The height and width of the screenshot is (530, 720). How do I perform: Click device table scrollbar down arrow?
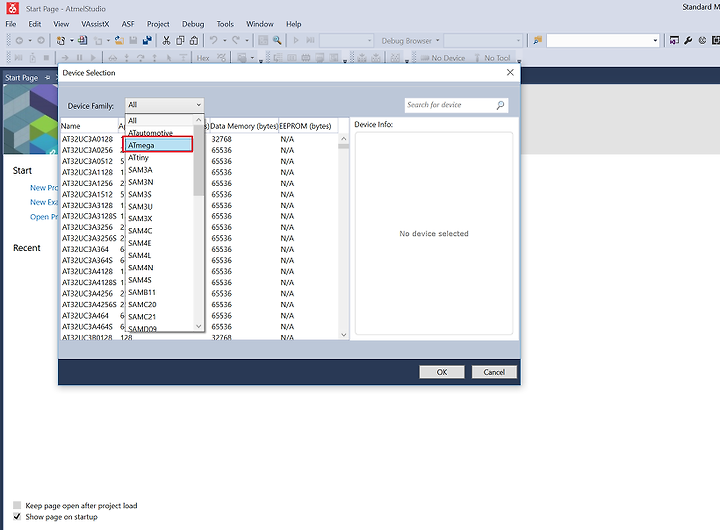[x=343, y=335]
